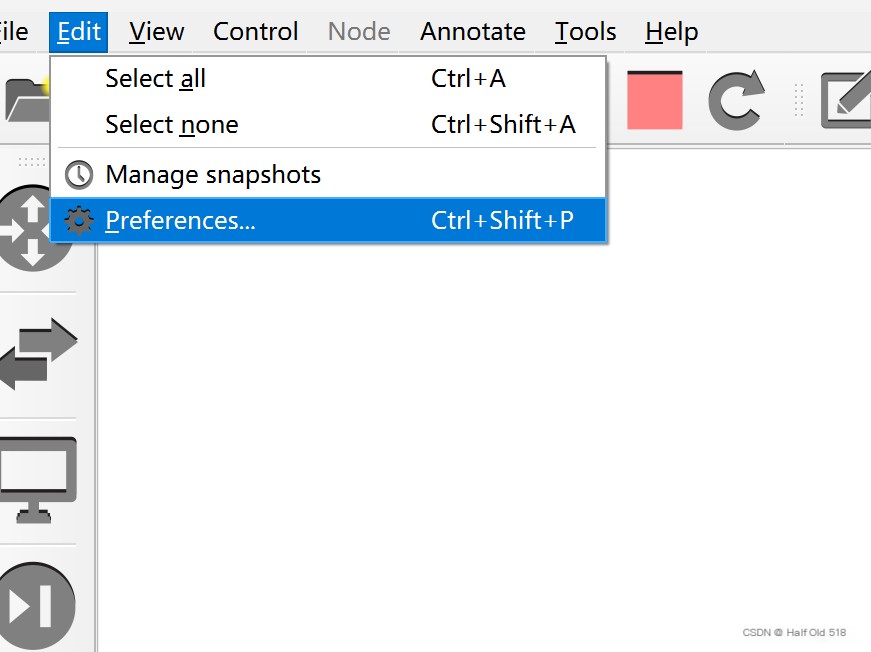Browse security devices play-skip icon
Viewport: 871px width, 652px height.
[37, 606]
